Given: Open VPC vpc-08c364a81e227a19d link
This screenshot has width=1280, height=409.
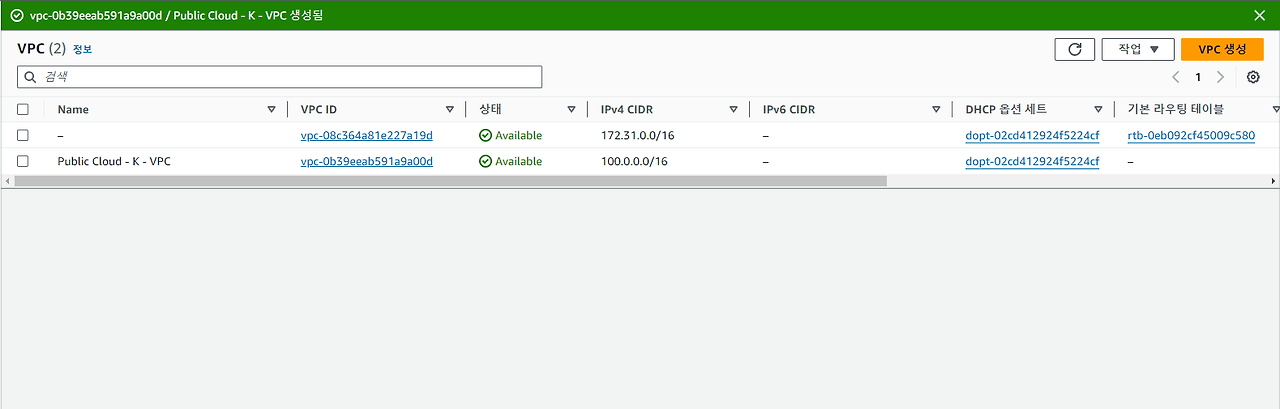Looking at the screenshot, I should tap(366, 135).
